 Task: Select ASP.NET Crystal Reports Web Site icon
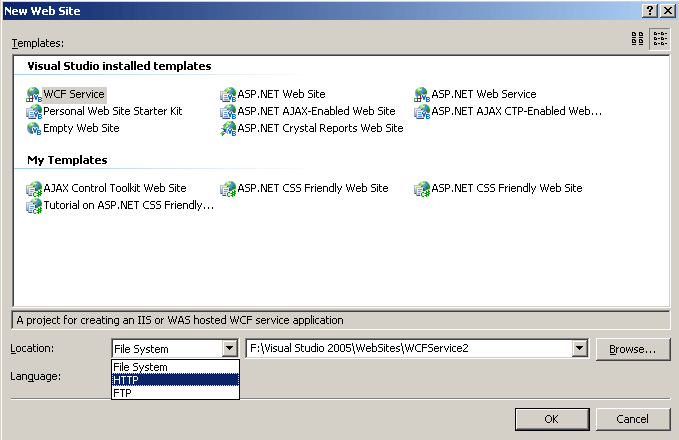pyautogui.click(x=229, y=129)
